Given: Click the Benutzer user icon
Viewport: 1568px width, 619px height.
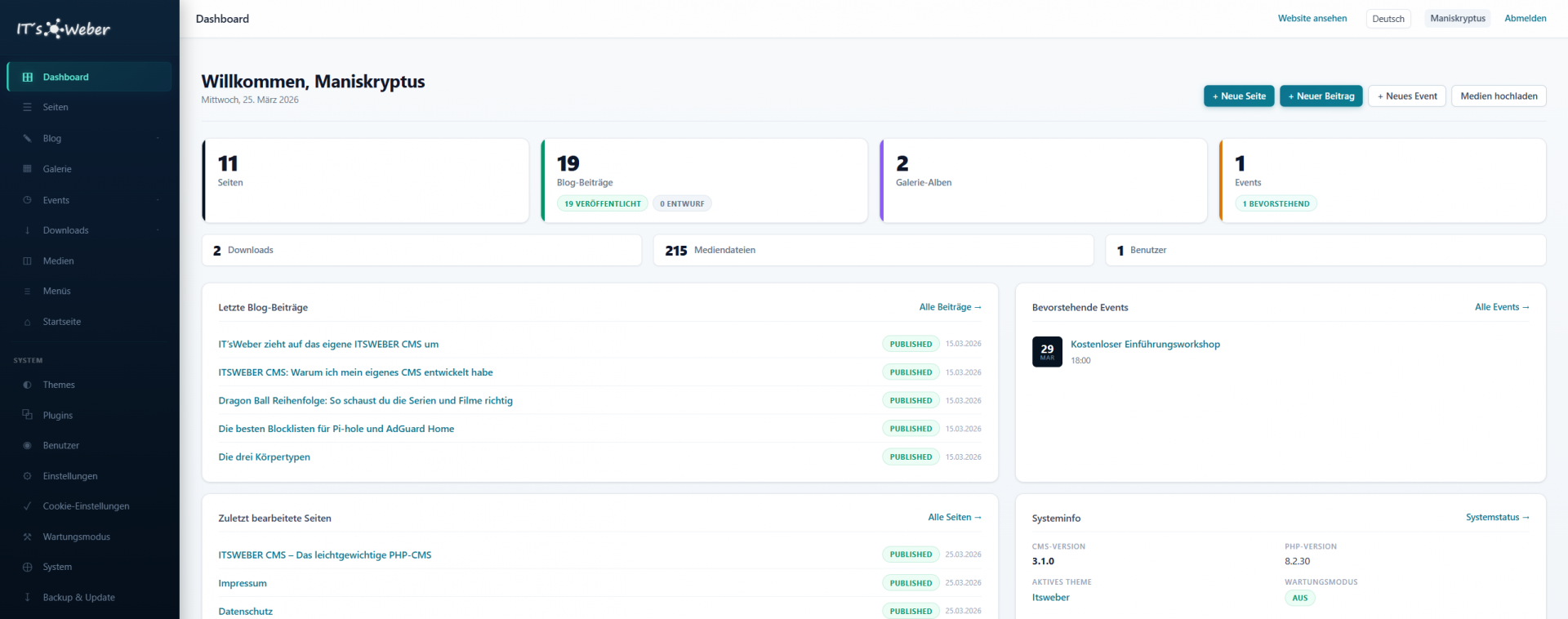Looking at the screenshot, I should [27, 445].
